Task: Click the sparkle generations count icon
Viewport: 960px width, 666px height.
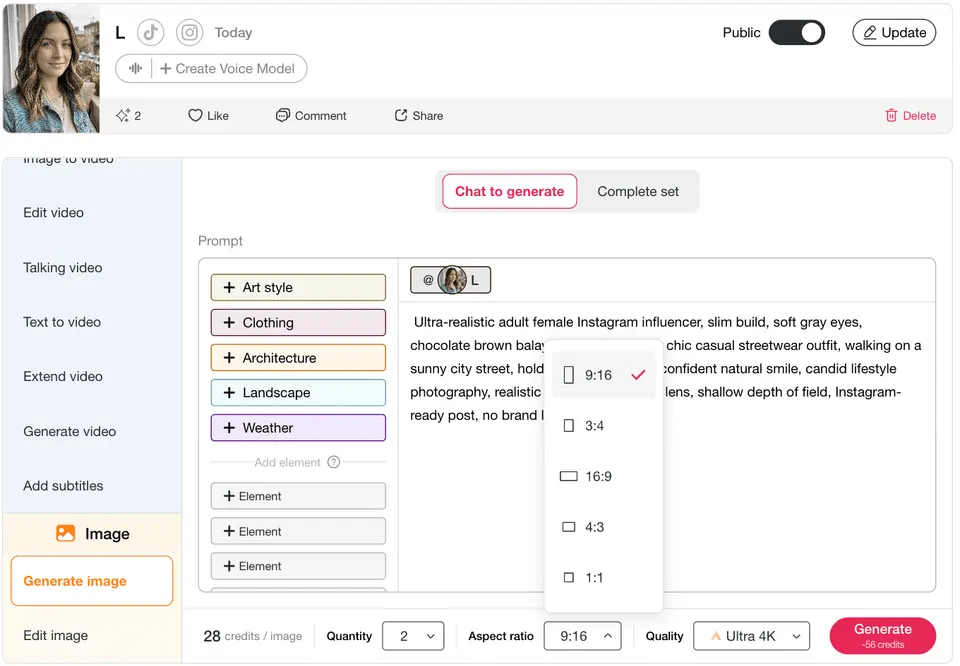Action: tap(123, 115)
